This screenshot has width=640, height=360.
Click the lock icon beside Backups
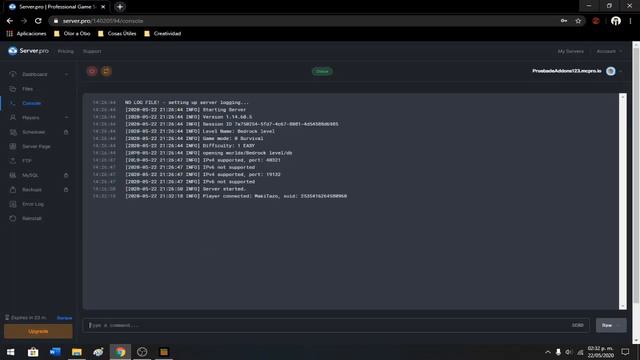[x=66, y=189]
